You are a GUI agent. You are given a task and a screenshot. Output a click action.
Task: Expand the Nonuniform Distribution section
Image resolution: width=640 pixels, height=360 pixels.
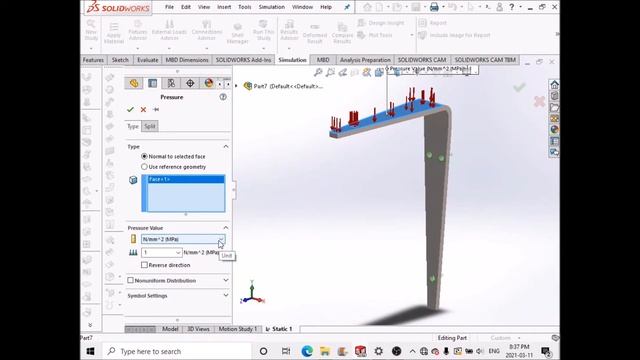(226, 280)
